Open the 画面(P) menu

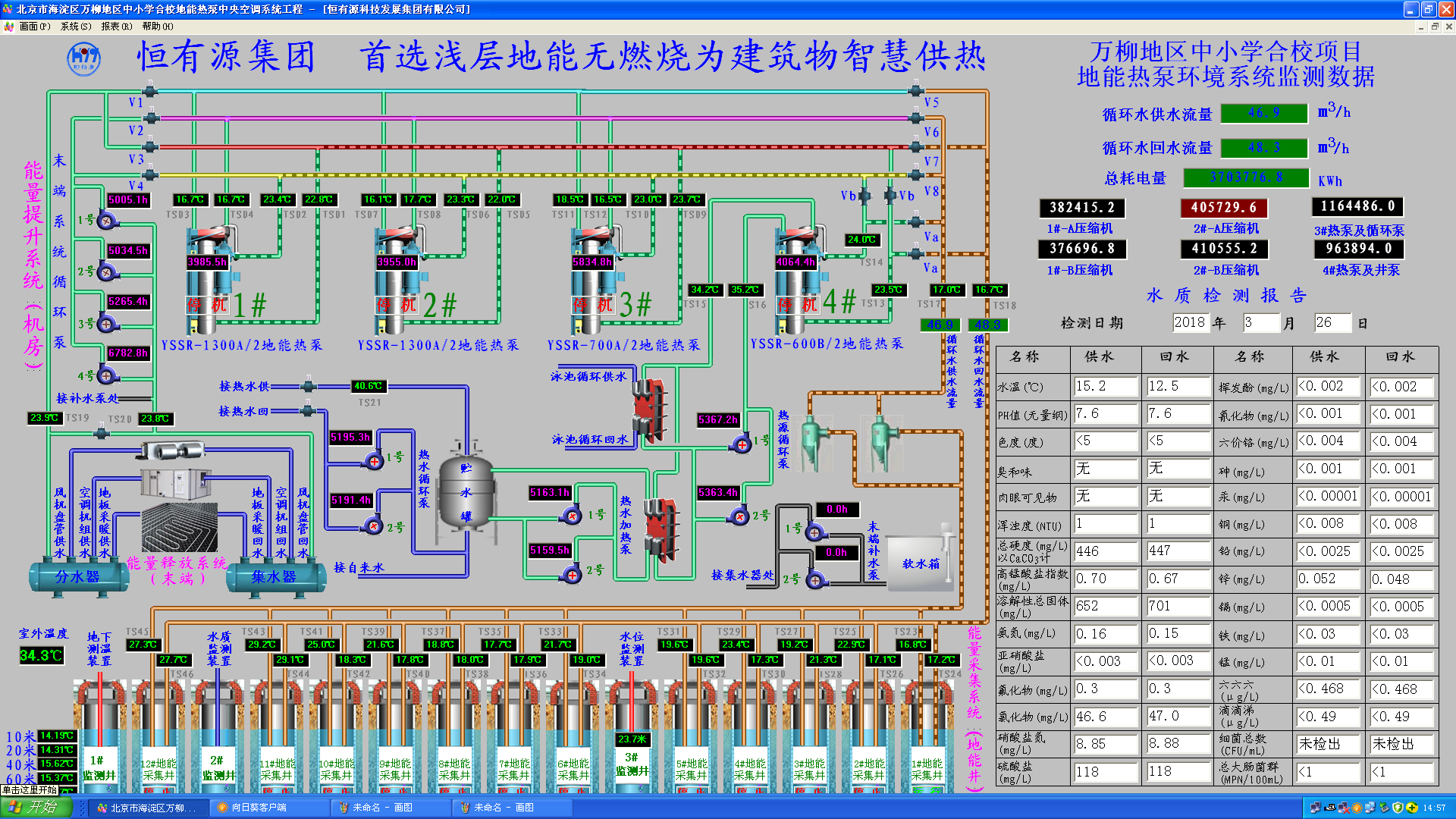tap(35, 27)
